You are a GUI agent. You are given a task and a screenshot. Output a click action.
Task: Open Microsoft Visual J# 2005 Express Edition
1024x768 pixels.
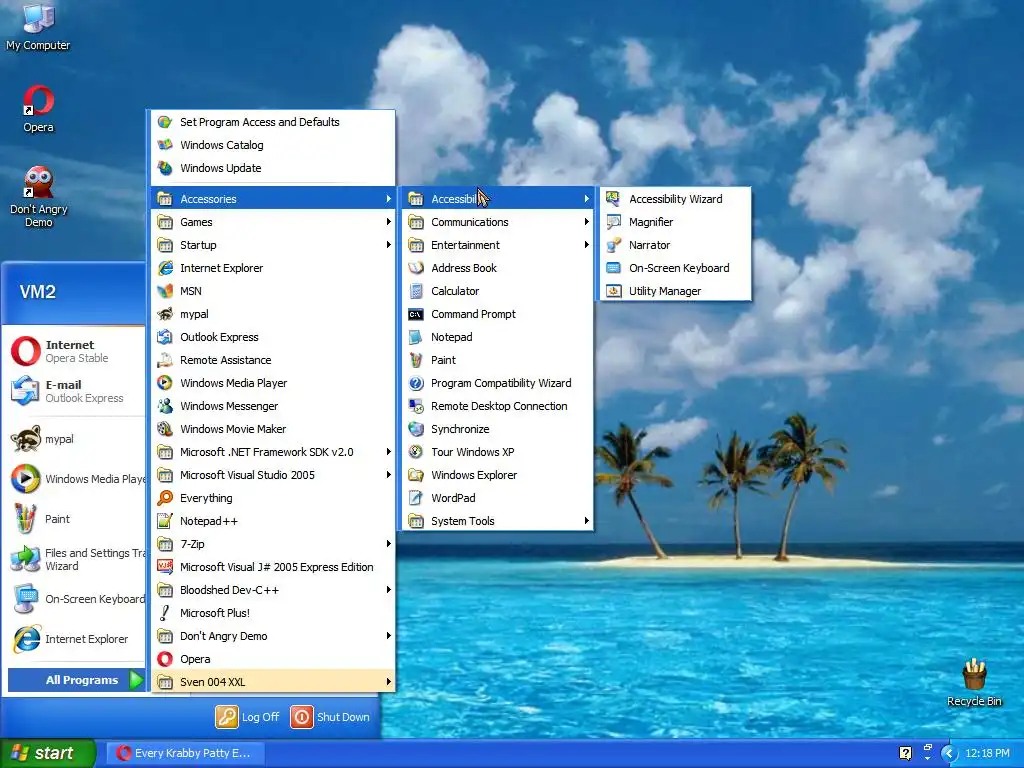tap(273, 567)
